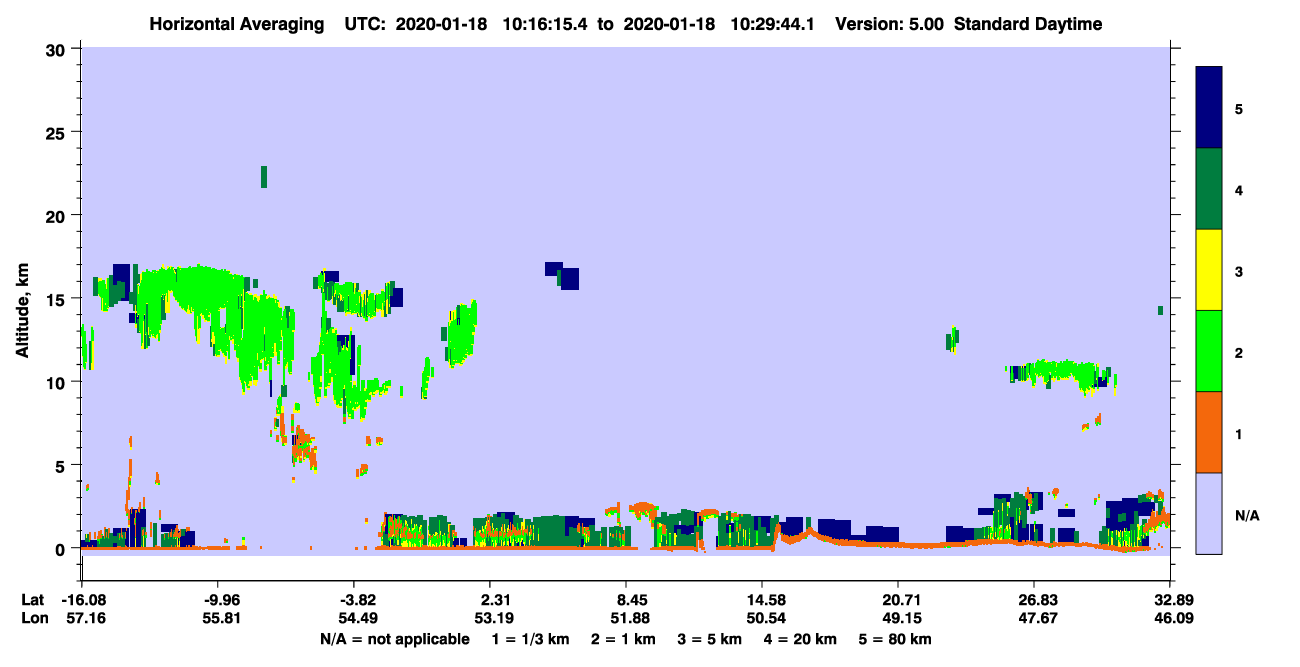Click the colorbar label 'N/A'
This screenshot has height=667, width=1300.
[x=1247, y=516]
